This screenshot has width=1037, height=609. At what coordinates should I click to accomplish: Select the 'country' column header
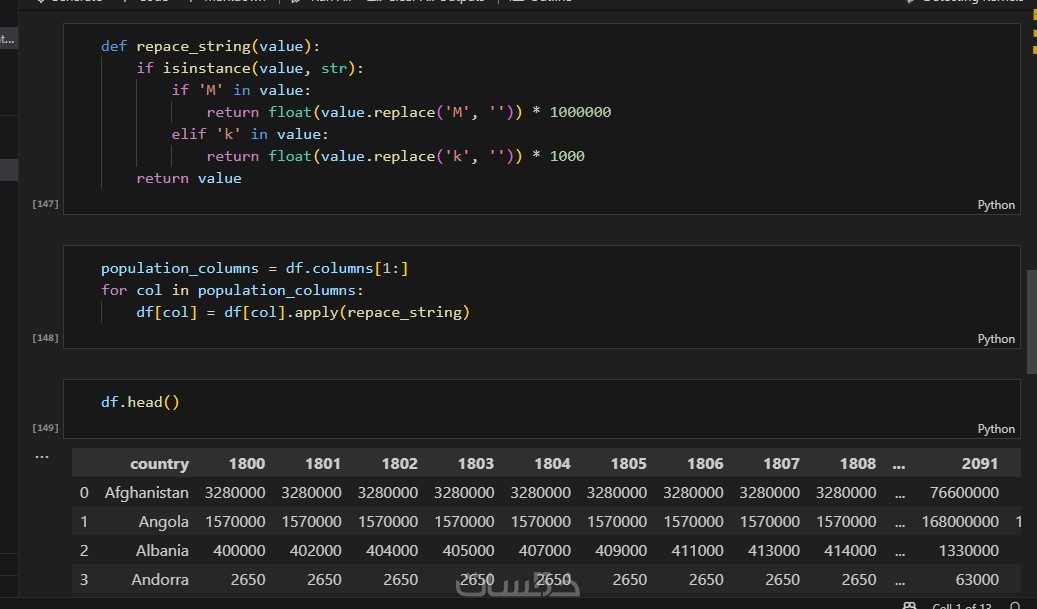click(x=159, y=464)
